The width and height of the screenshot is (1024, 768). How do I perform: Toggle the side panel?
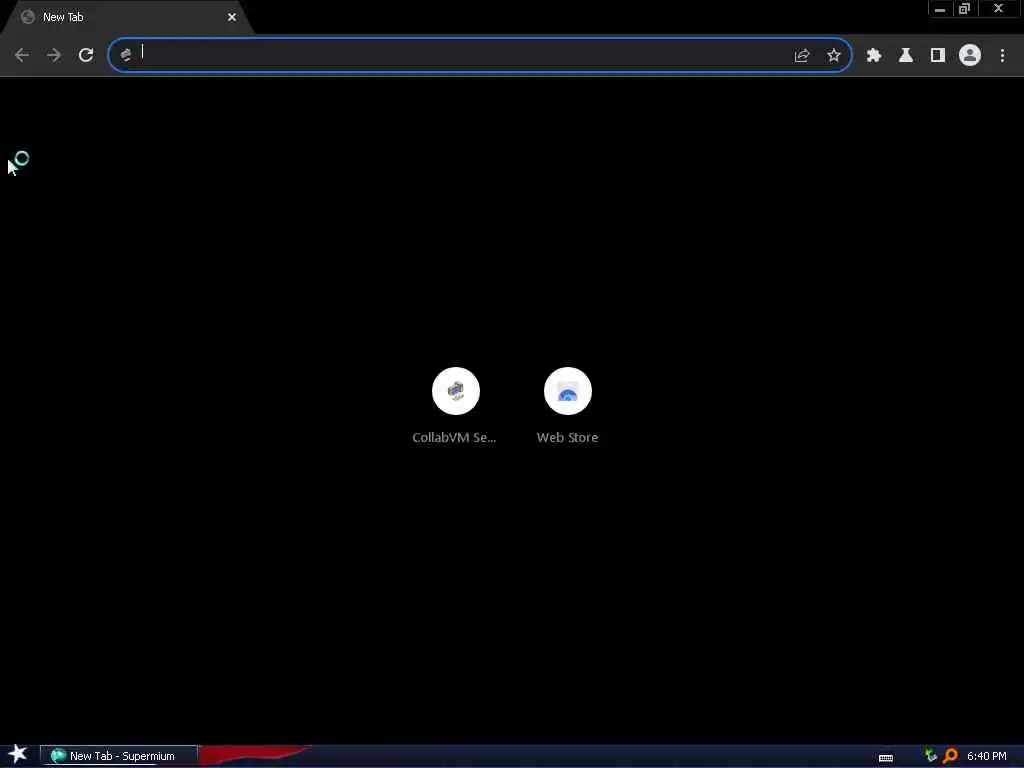[938, 56]
